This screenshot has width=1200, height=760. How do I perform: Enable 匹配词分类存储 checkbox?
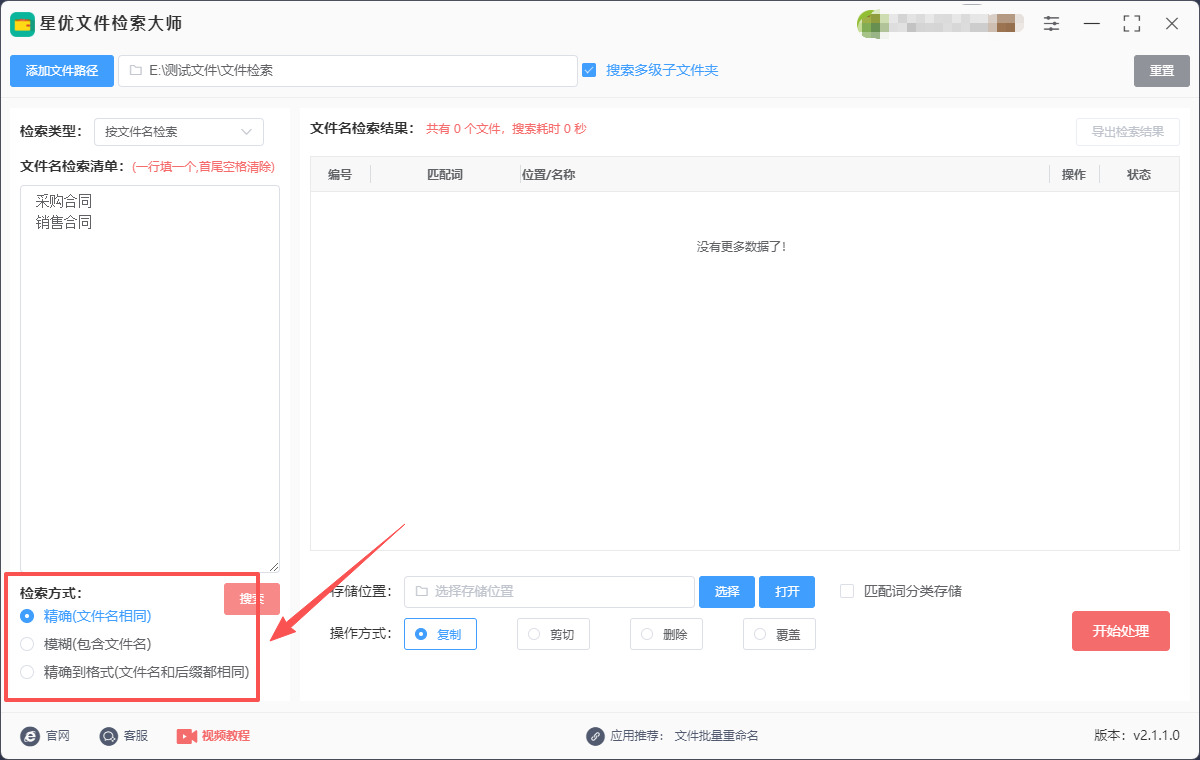coord(847,591)
